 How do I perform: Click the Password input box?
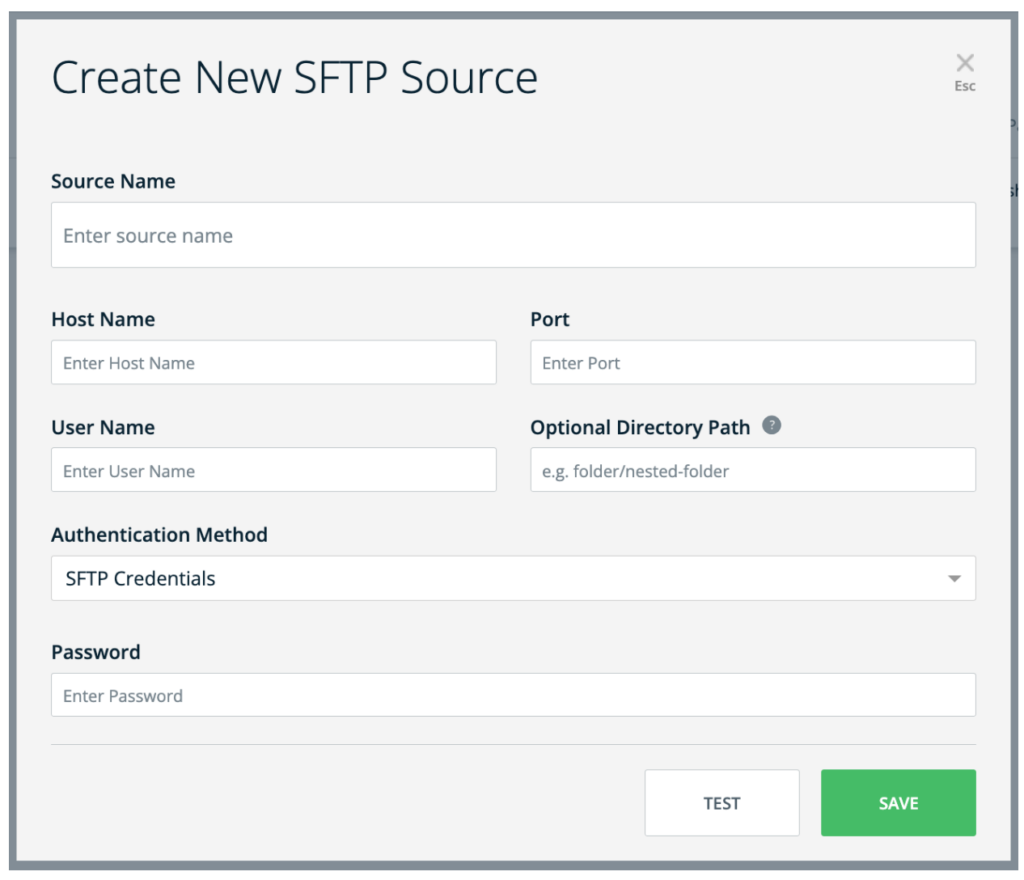point(513,694)
